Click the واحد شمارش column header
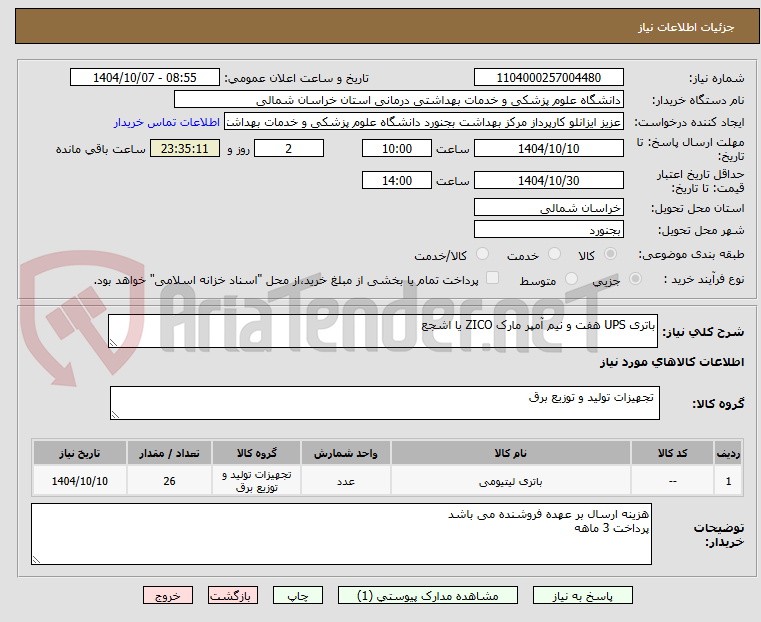This screenshot has height=622, width=761. (346, 453)
